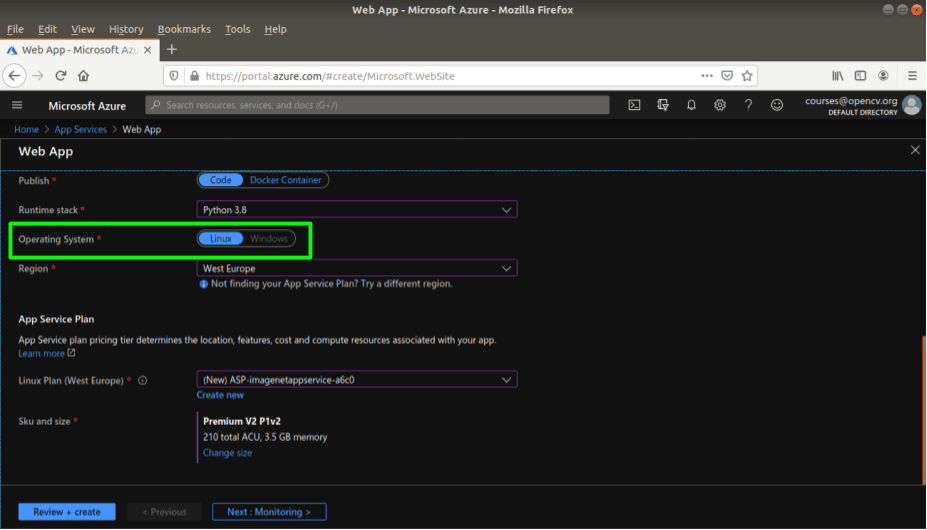Open the Help menu
Screen dimensions: 927x530
[275, 29]
